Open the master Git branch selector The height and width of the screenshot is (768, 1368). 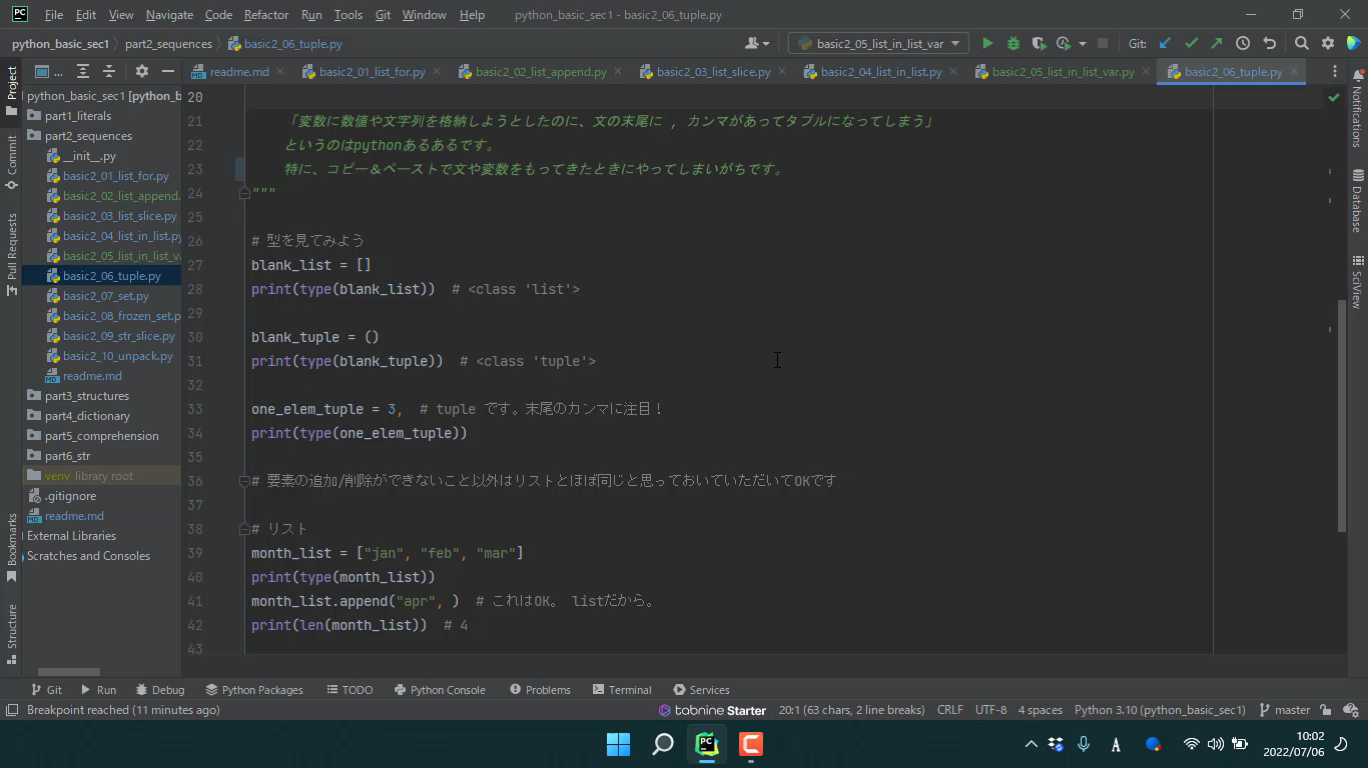[1284, 710]
